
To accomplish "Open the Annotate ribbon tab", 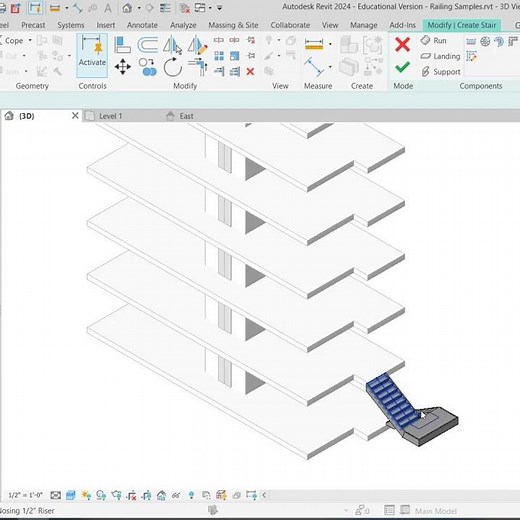I will pos(142,25).
